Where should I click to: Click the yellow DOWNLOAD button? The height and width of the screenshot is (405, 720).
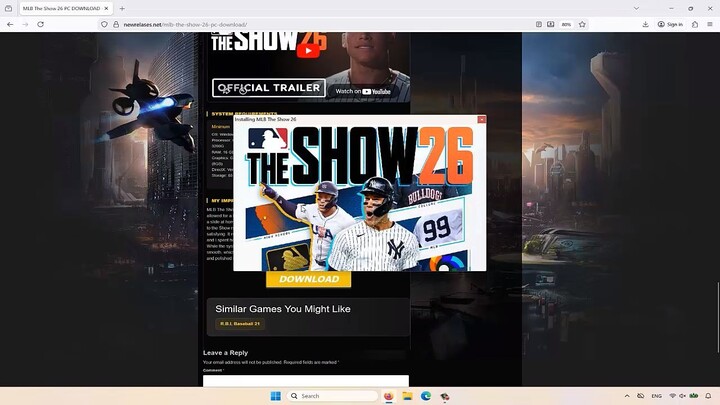[309, 279]
